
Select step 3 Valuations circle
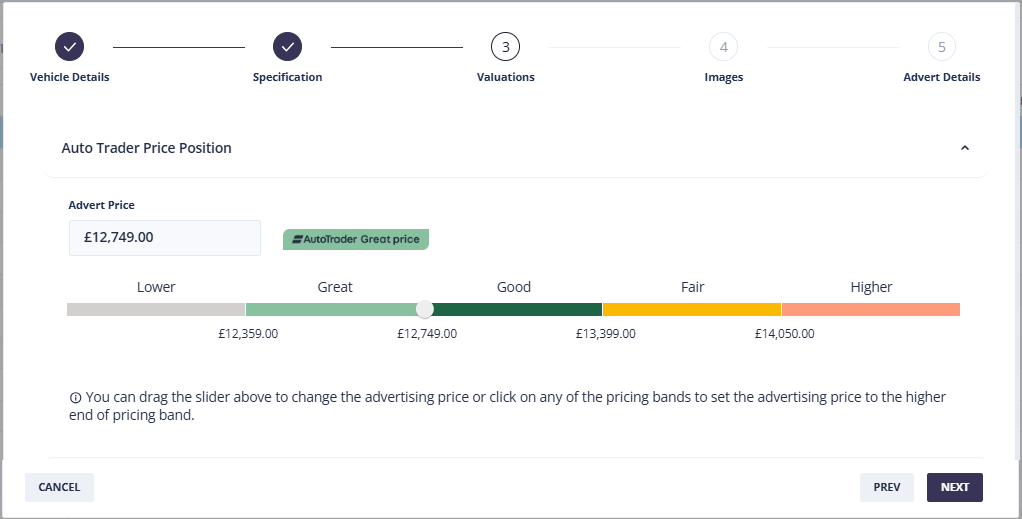tap(505, 46)
